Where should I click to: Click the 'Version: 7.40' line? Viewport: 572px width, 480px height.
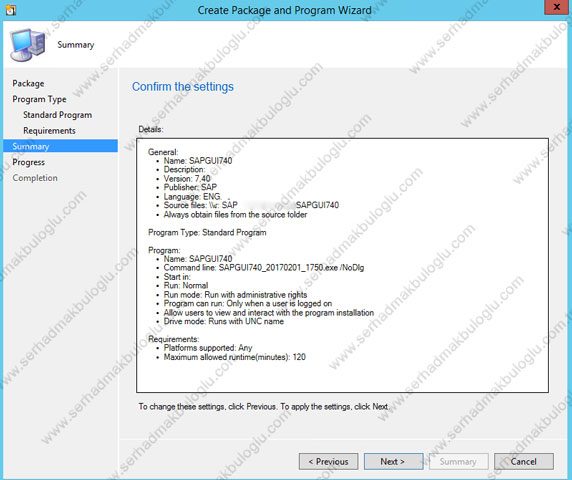pyautogui.click(x=187, y=178)
